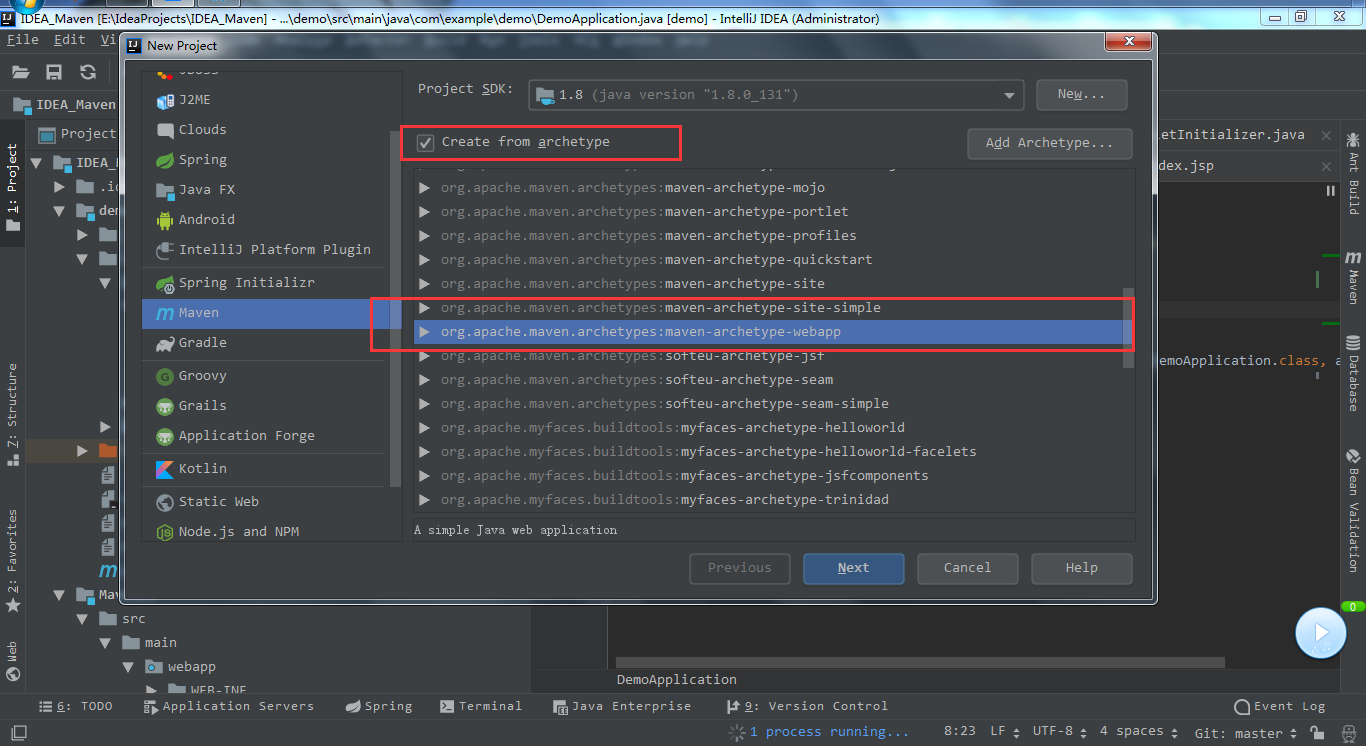Click the Synchronize refresh toolbar icon
Screen dimensions: 1366x746
point(88,72)
